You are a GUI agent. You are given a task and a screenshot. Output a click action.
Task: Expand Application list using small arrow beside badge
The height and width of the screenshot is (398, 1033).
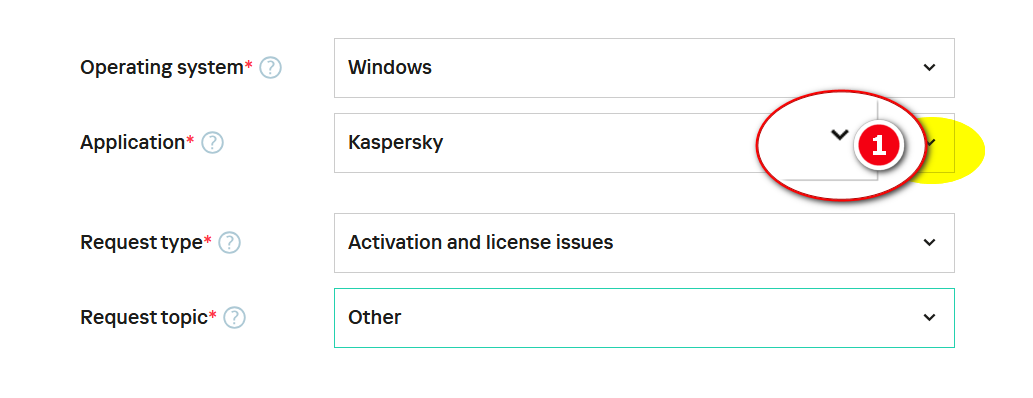click(x=930, y=142)
